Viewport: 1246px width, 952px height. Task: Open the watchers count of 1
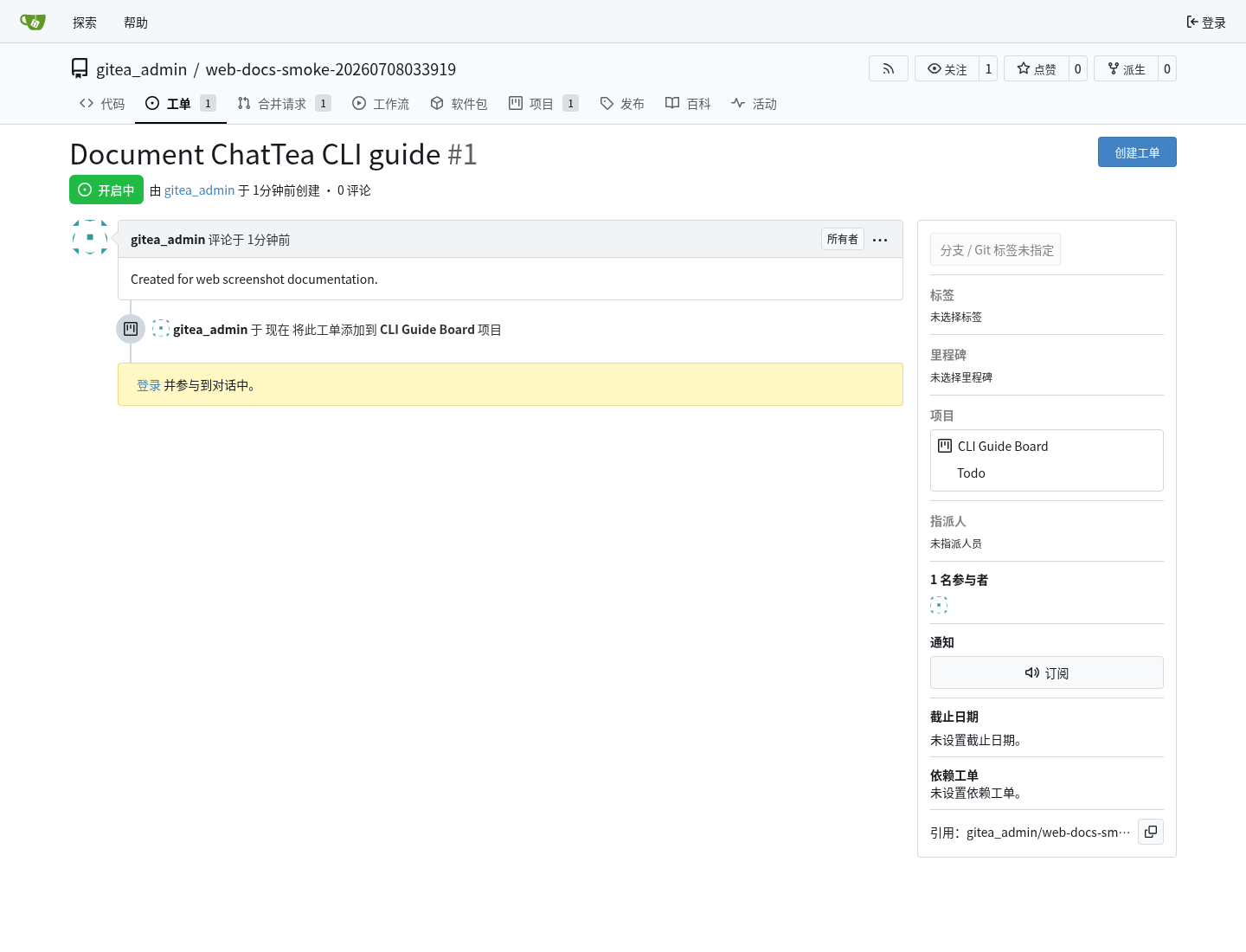click(x=988, y=68)
